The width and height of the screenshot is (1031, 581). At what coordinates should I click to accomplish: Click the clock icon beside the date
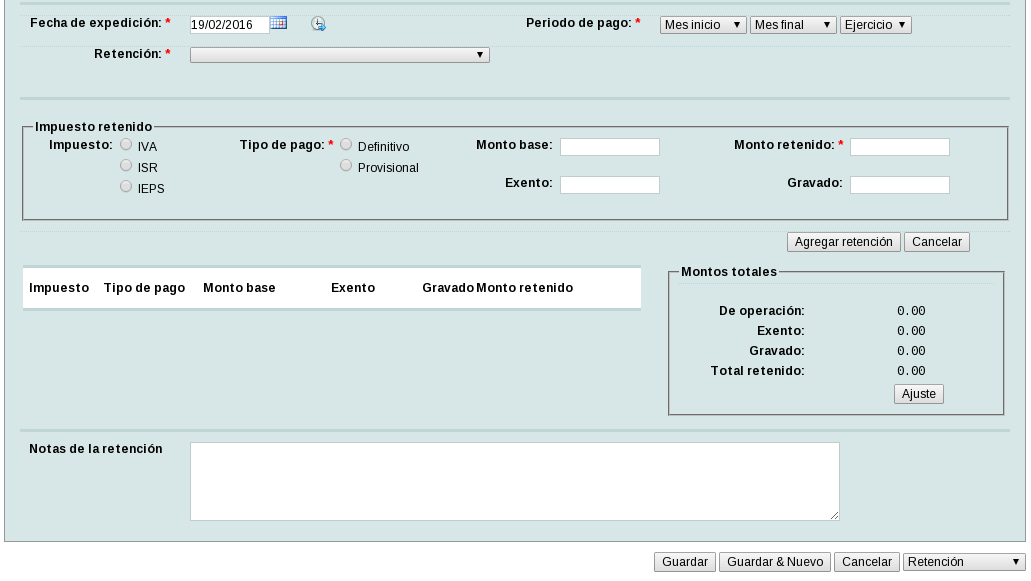coord(318,24)
